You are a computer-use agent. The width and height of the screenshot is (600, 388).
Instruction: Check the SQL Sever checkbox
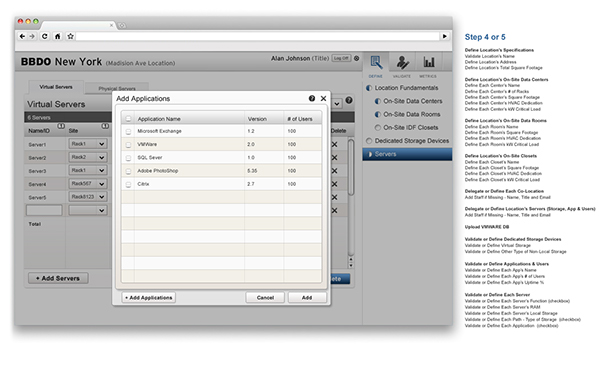[x=128, y=158]
